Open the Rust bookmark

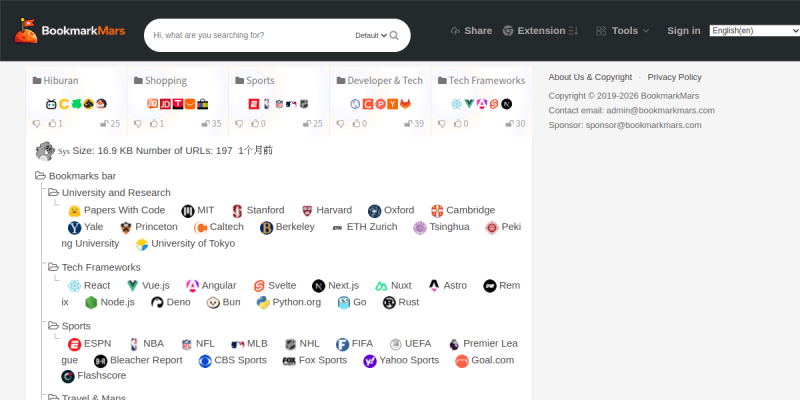coord(401,303)
